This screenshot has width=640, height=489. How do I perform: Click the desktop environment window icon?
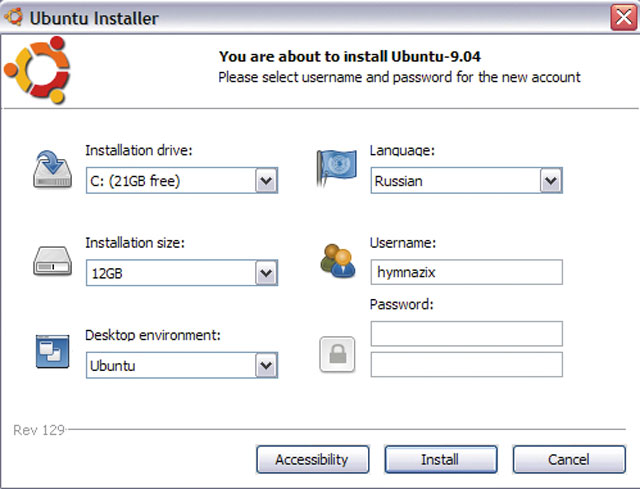coord(52,351)
